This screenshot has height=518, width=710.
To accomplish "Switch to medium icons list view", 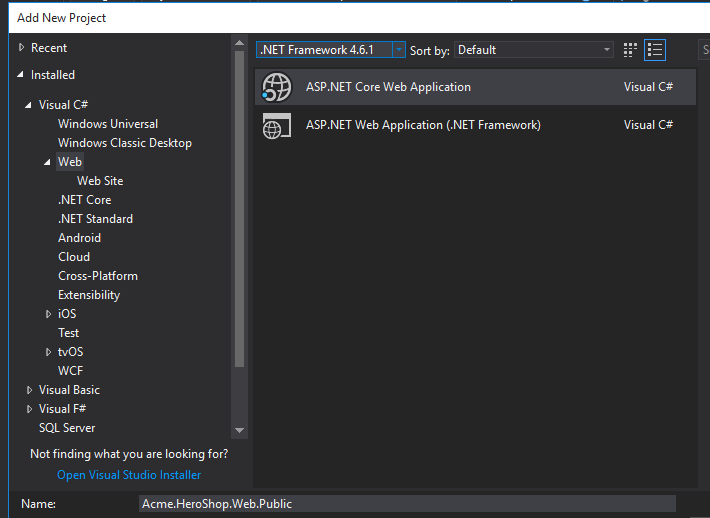I will (655, 50).
